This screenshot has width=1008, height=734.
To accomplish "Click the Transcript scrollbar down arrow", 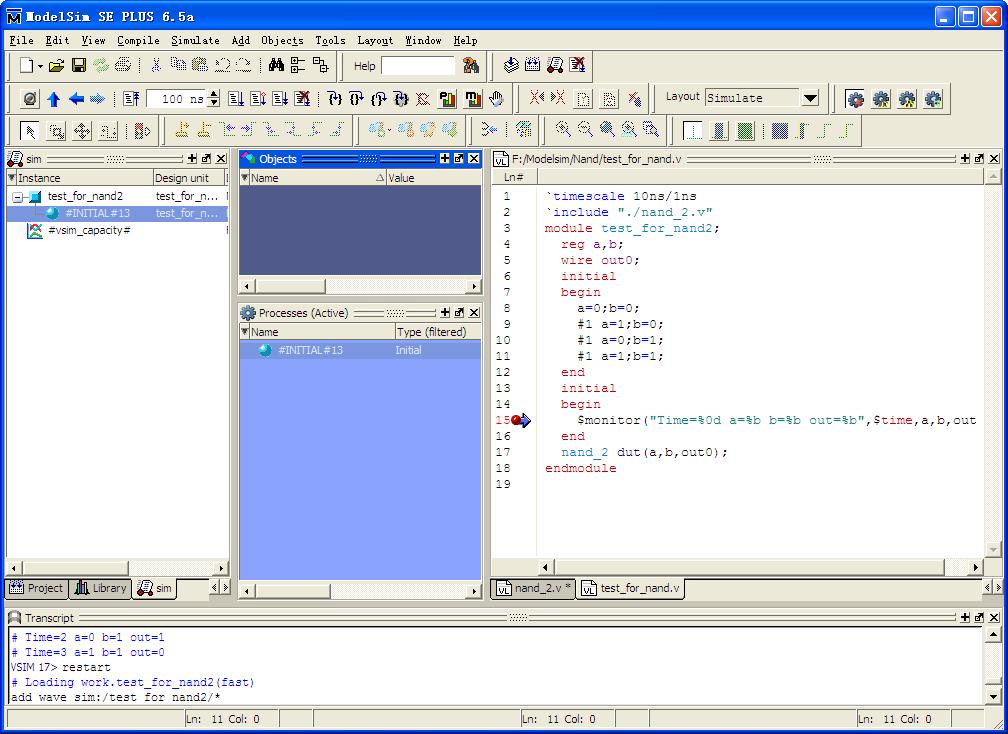I will pyautogui.click(x=993, y=696).
